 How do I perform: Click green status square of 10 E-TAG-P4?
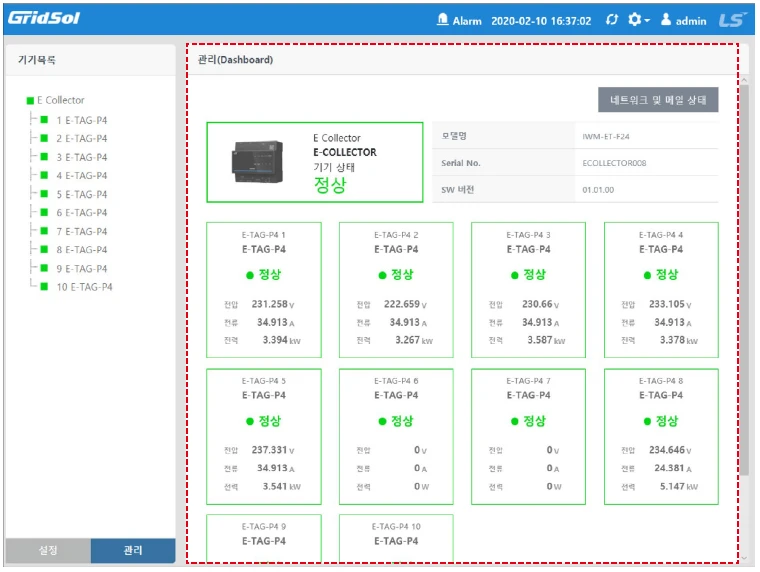44,286
